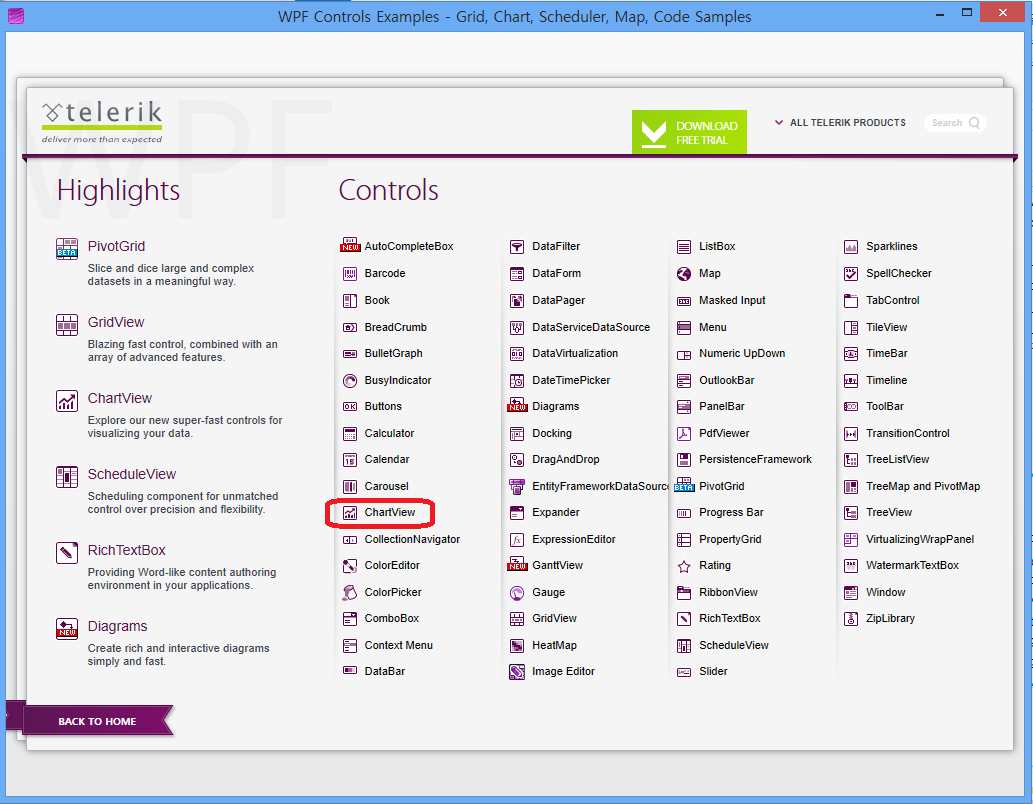Screen dimensions: 1033x804
Task: Click the DataFilter funnel icon
Action: (517, 246)
